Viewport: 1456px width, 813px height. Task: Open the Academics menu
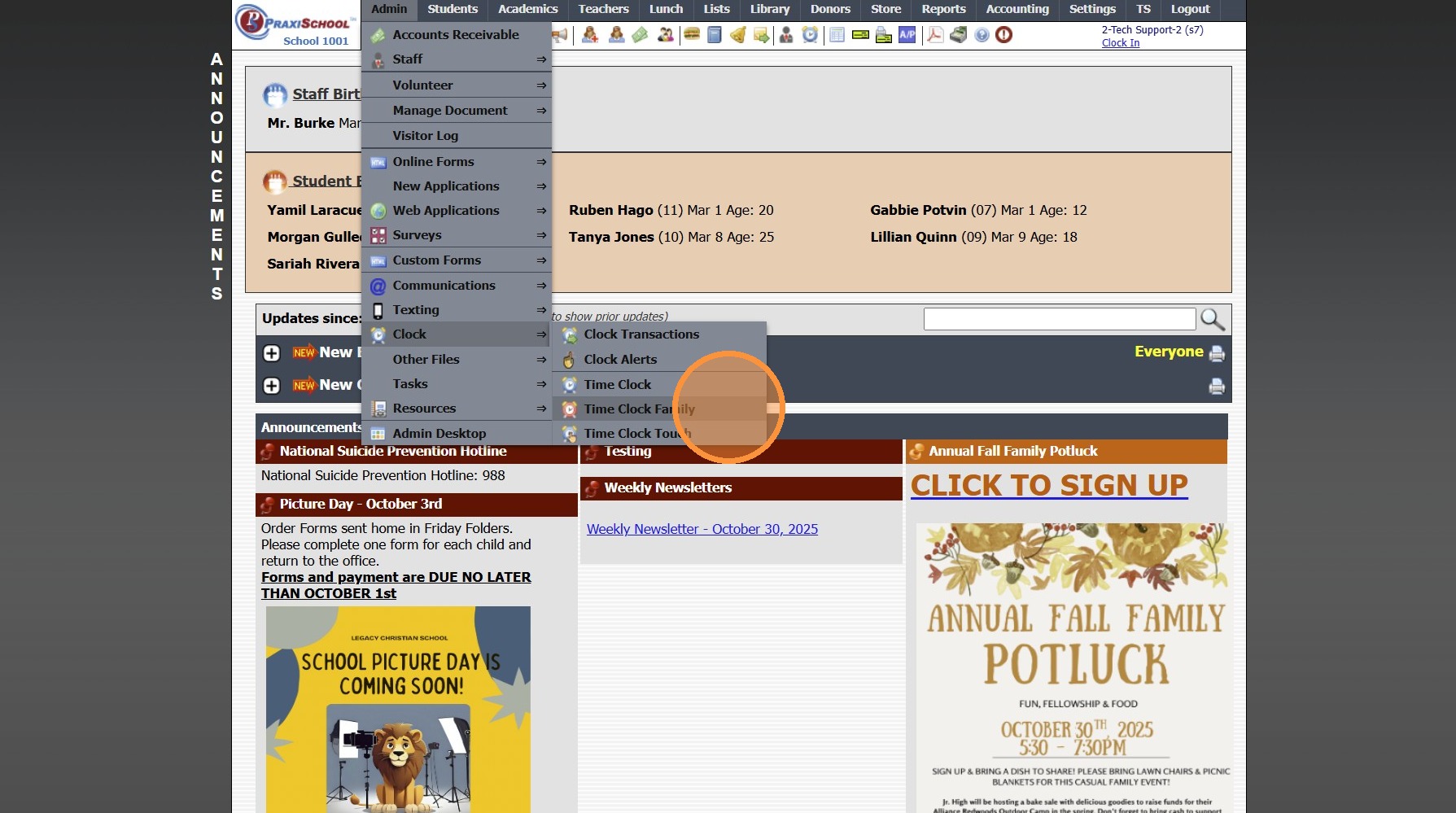[528, 9]
